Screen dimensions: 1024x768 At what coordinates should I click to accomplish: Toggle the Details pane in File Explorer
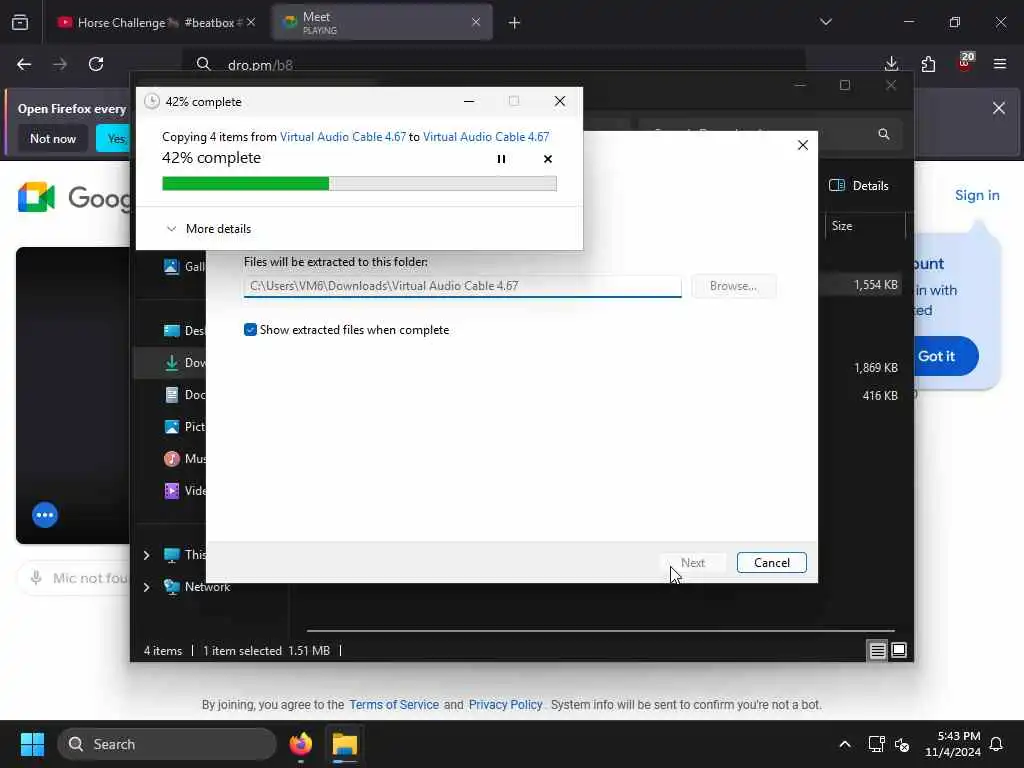858,185
